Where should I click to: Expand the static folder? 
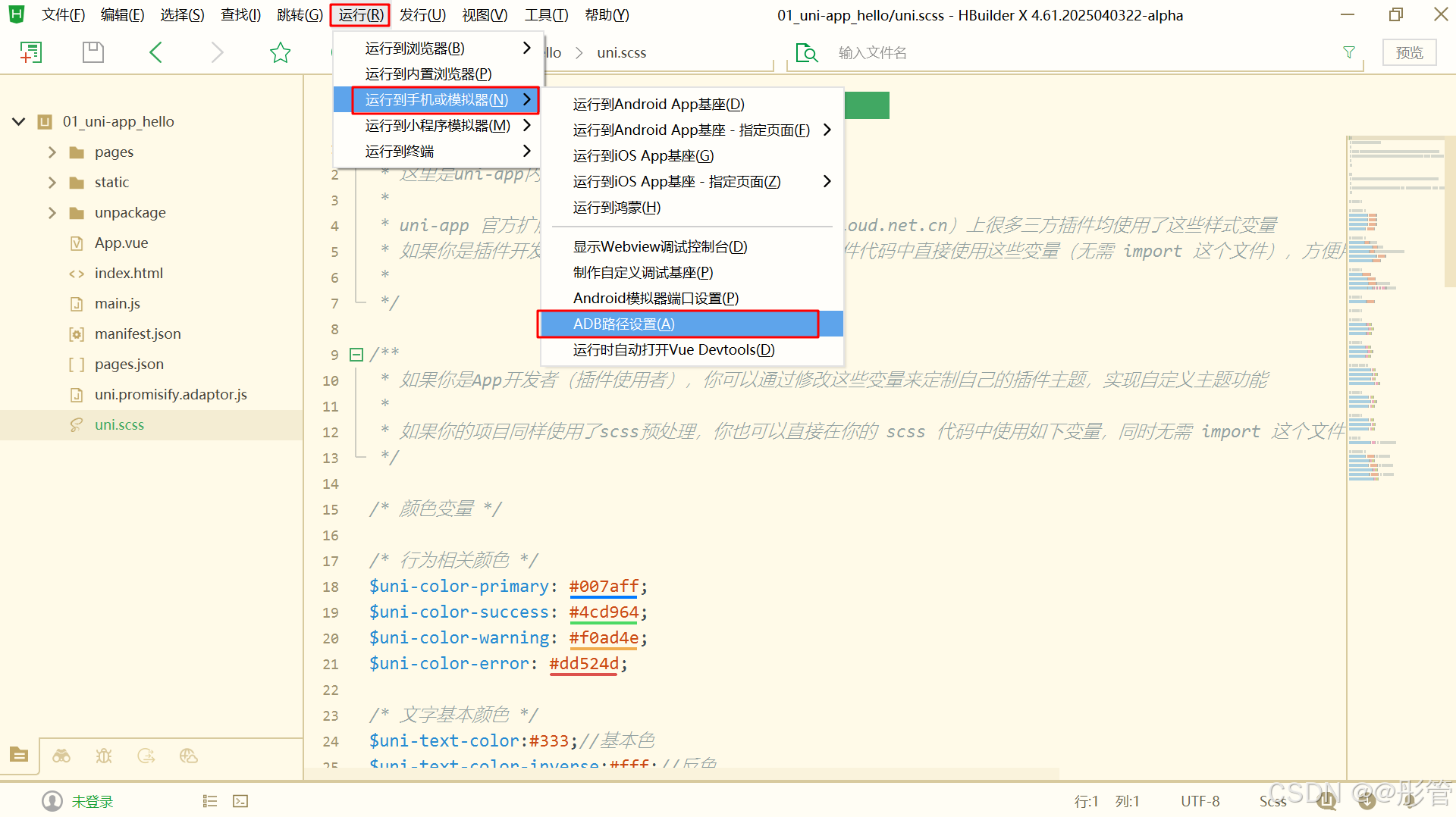(x=52, y=183)
